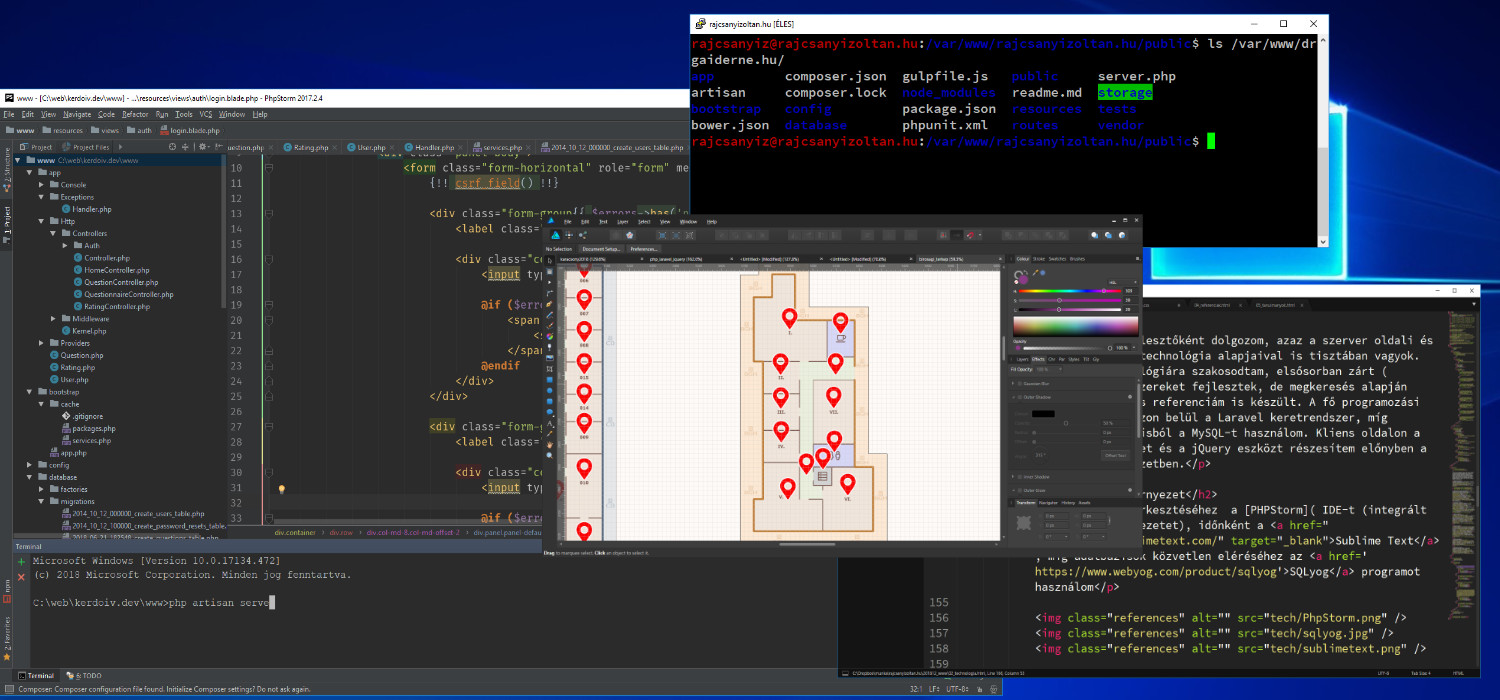Expand the config folder

[30, 465]
